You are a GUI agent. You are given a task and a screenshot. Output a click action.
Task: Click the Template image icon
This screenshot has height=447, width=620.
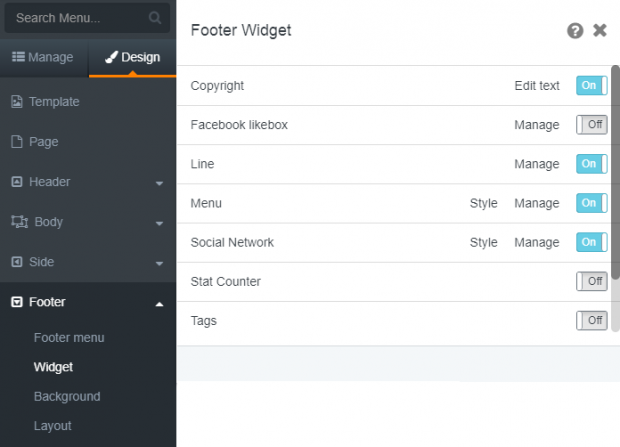(x=17, y=102)
